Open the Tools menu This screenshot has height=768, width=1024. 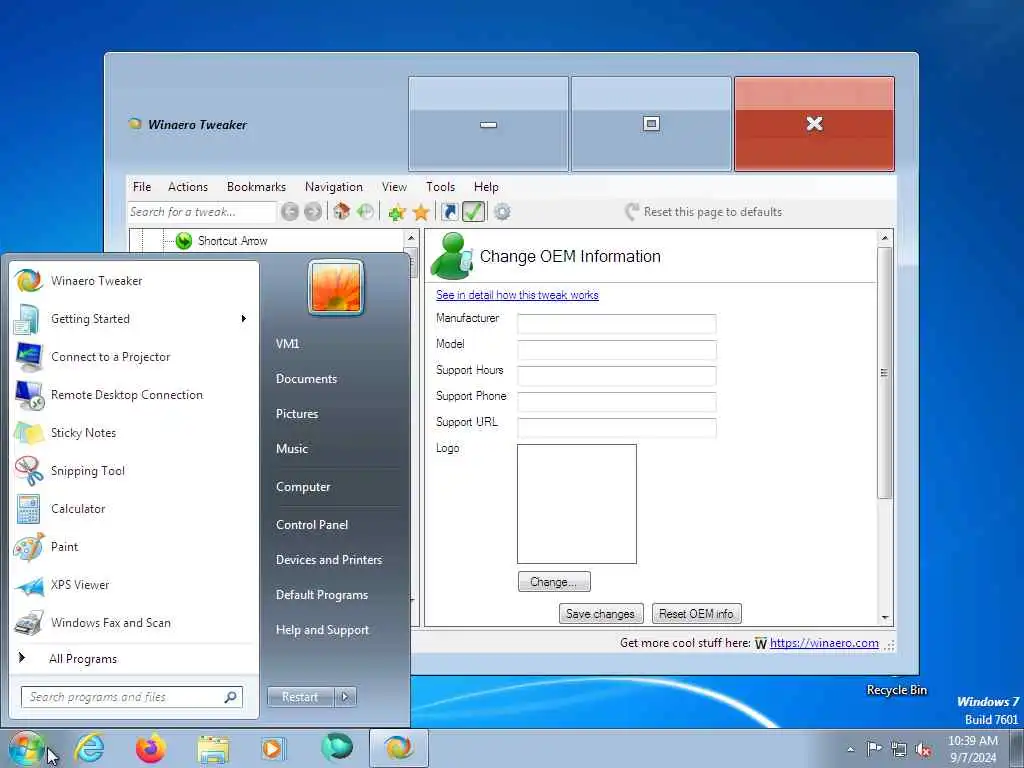tap(440, 187)
